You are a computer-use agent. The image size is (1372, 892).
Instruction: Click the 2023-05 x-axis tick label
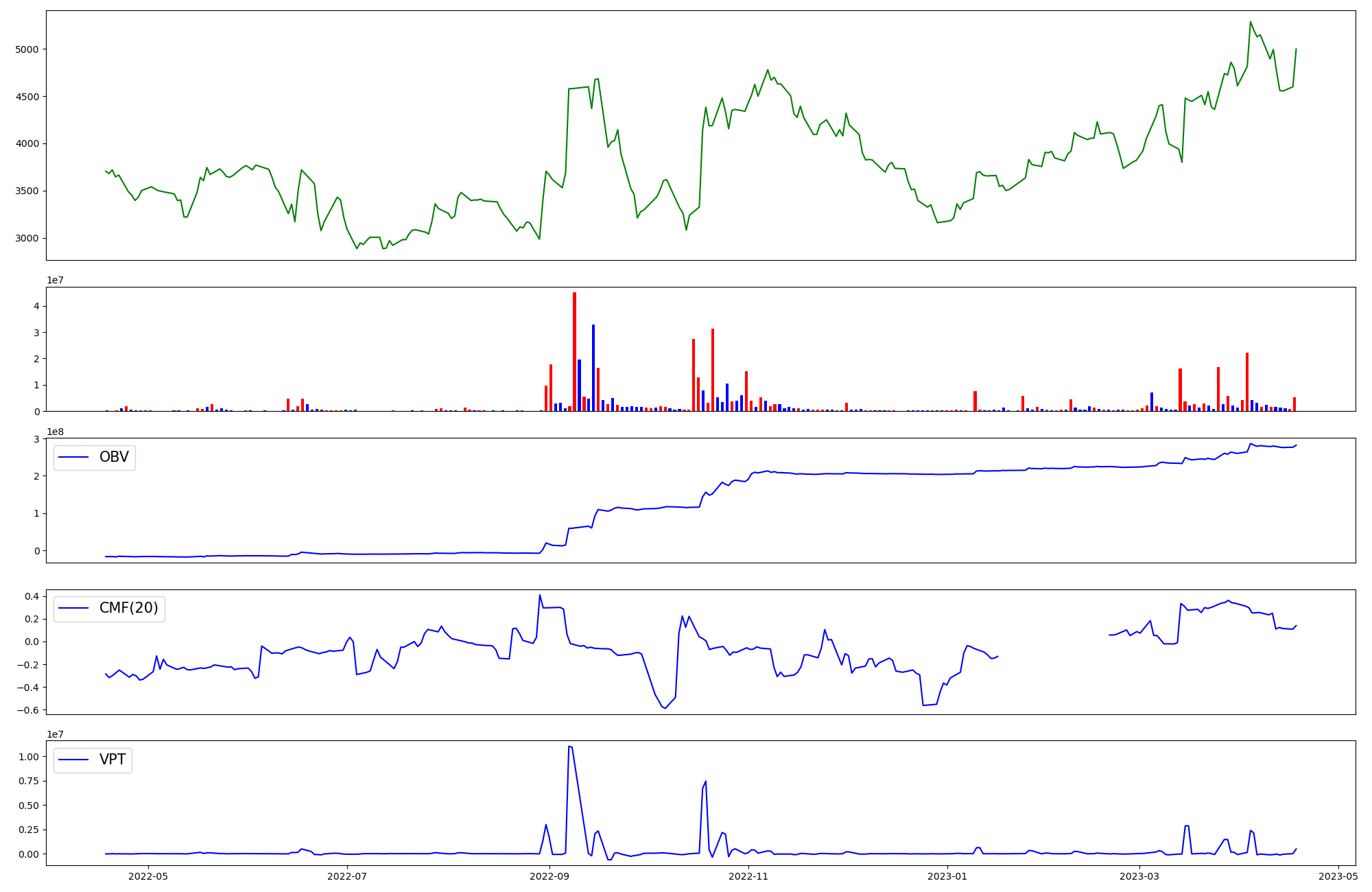click(x=1338, y=876)
